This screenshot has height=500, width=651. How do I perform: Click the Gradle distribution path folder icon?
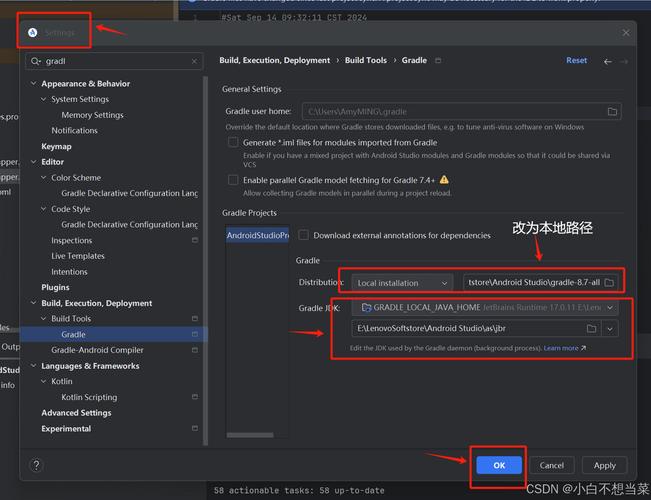609,283
